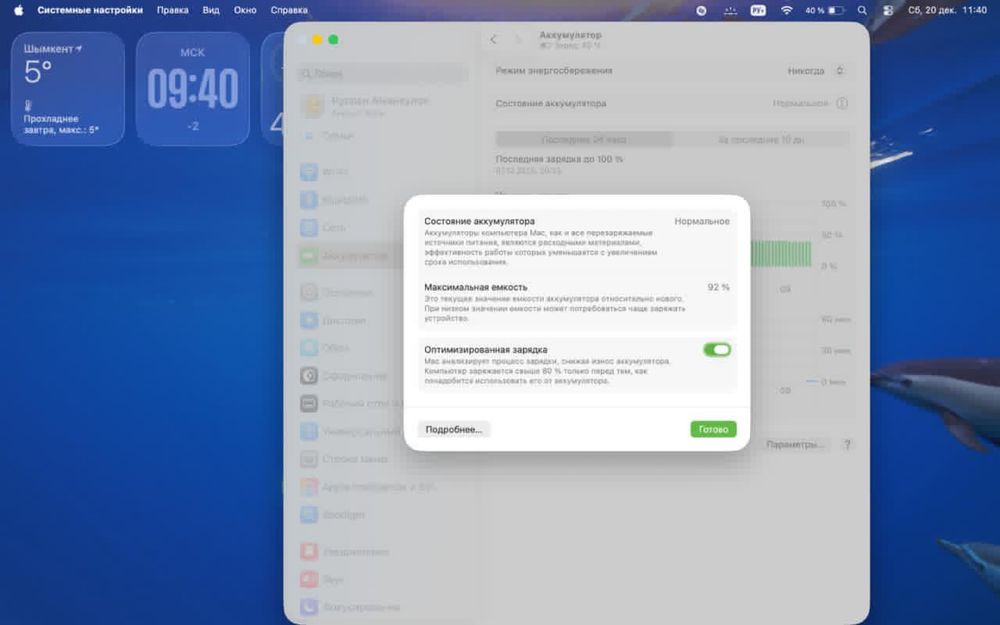Image resolution: width=1000 pixels, height=625 pixels.
Task: Click the Поиск field in settings sidebar
Action: (x=382, y=74)
